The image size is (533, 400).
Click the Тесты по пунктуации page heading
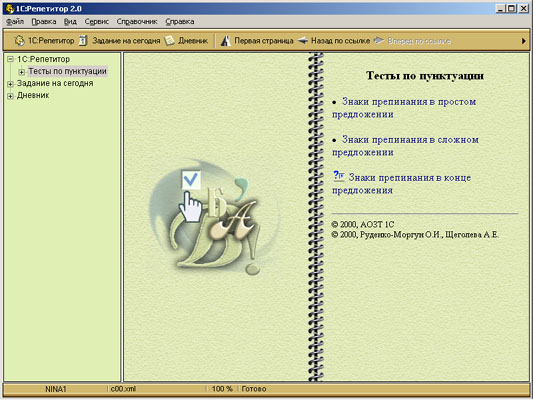click(425, 75)
